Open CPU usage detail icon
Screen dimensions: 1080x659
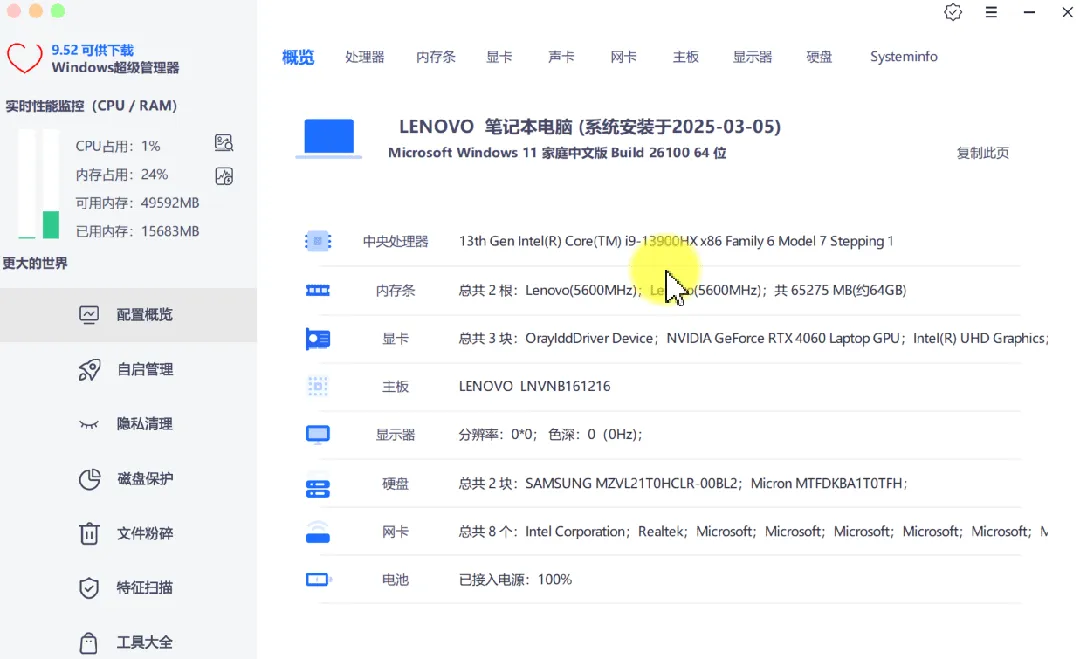click(224, 143)
